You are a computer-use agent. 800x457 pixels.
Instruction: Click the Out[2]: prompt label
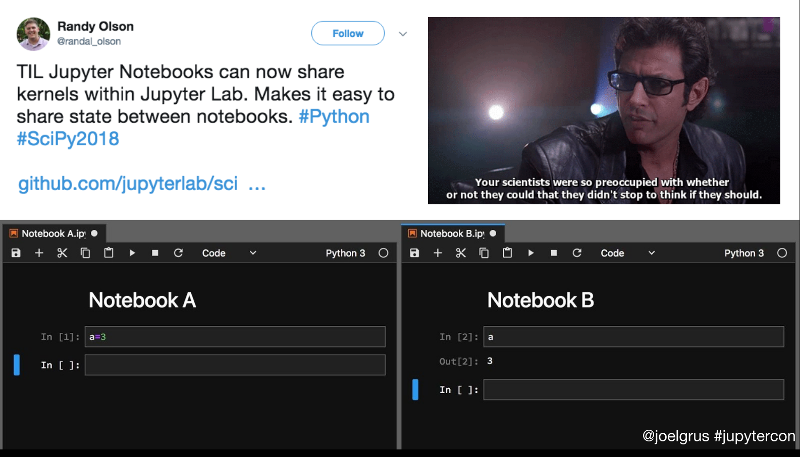tap(459, 362)
